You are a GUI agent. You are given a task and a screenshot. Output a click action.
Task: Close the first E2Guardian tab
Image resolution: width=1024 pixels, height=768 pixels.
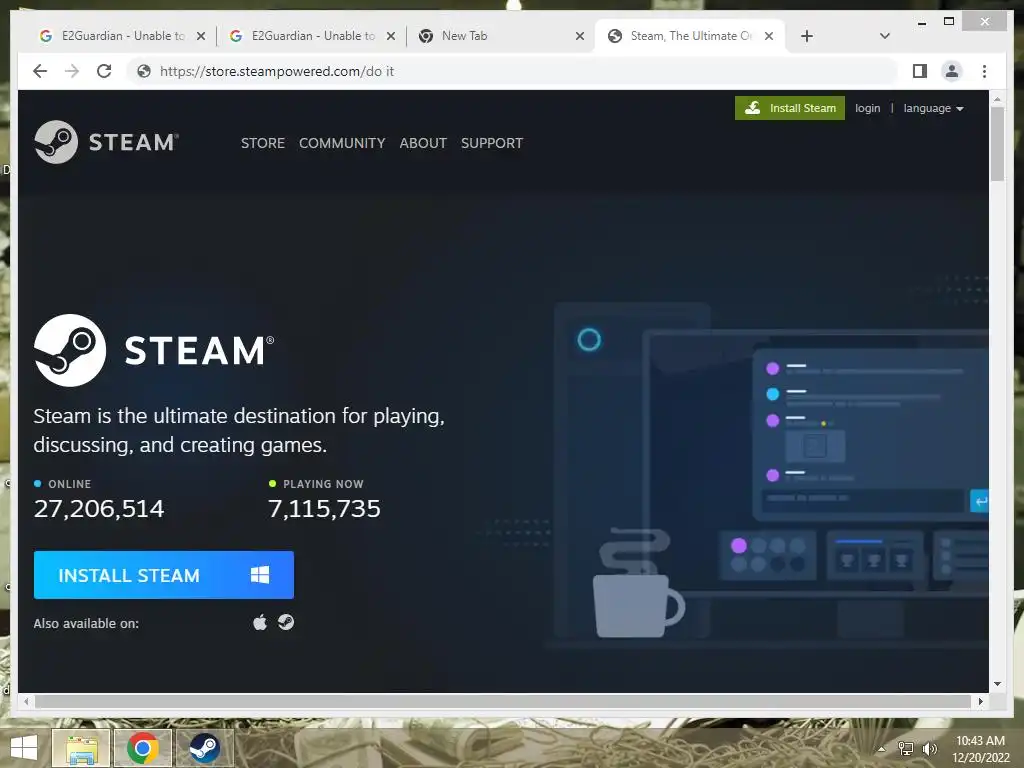(201, 36)
